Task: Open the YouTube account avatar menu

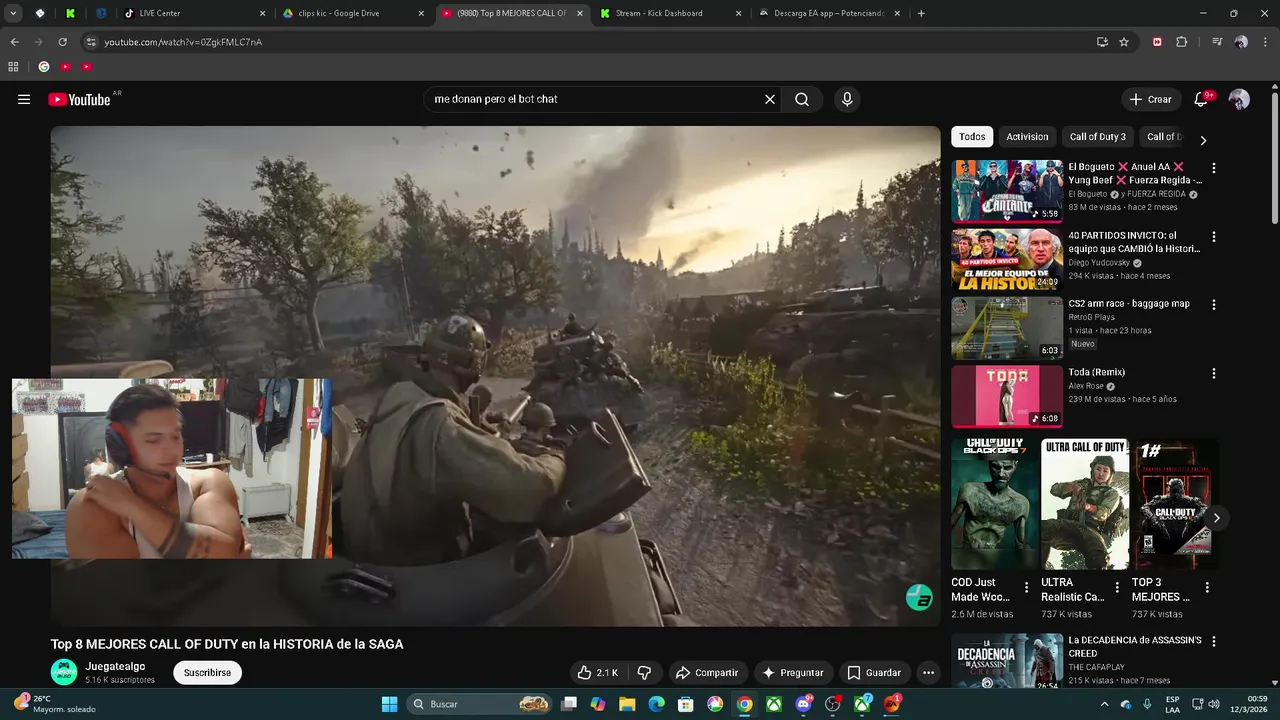Action: (1239, 99)
